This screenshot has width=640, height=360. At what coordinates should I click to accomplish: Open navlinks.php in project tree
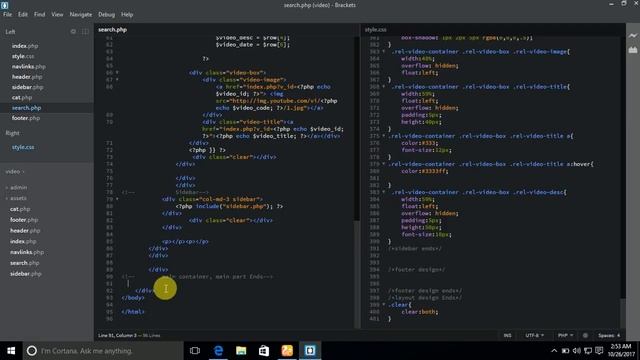point(27,252)
